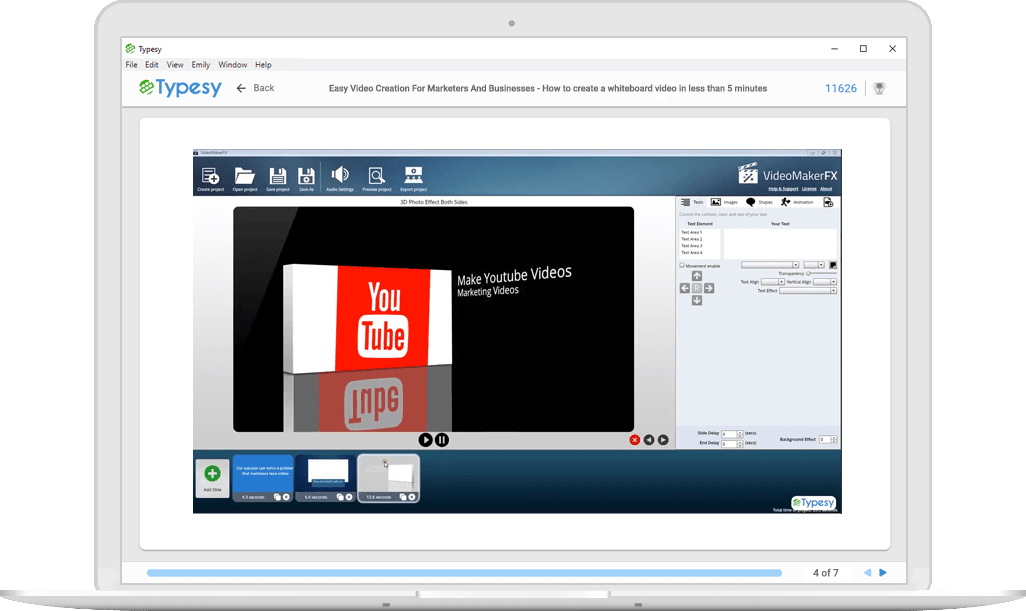Click the next slide template arrow
The width and height of the screenshot is (1026, 611).
pyautogui.click(x=663, y=440)
